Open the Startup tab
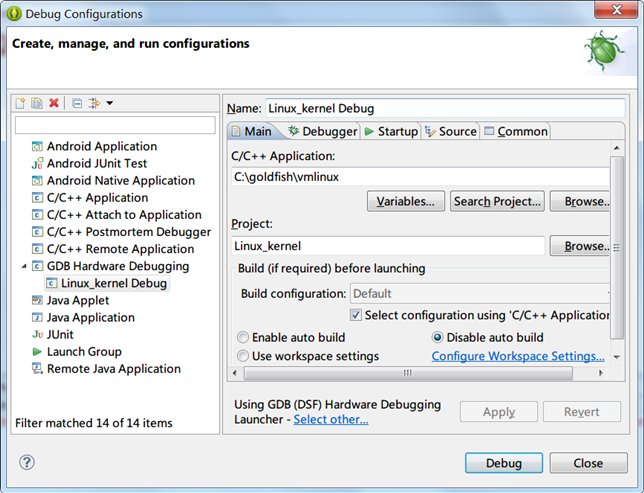This screenshot has height=493, width=644. [x=391, y=131]
